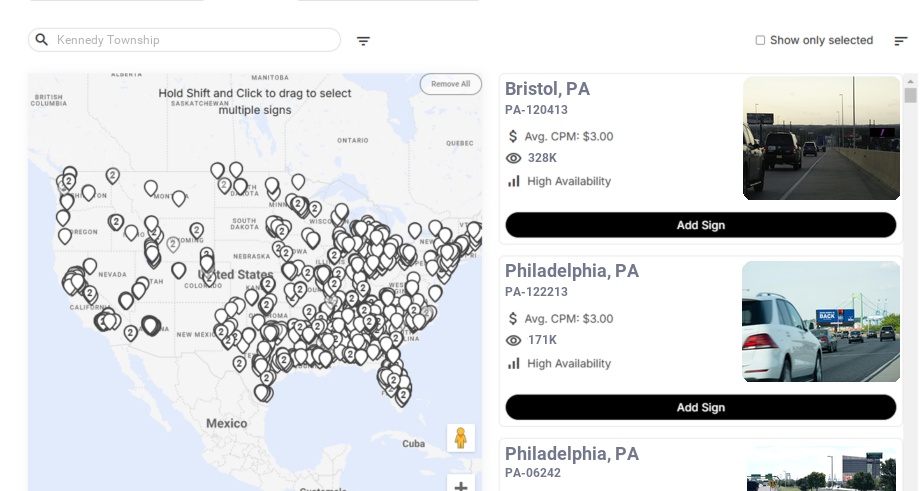Enable the Show only selected checkbox

pyautogui.click(x=760, y=40)
